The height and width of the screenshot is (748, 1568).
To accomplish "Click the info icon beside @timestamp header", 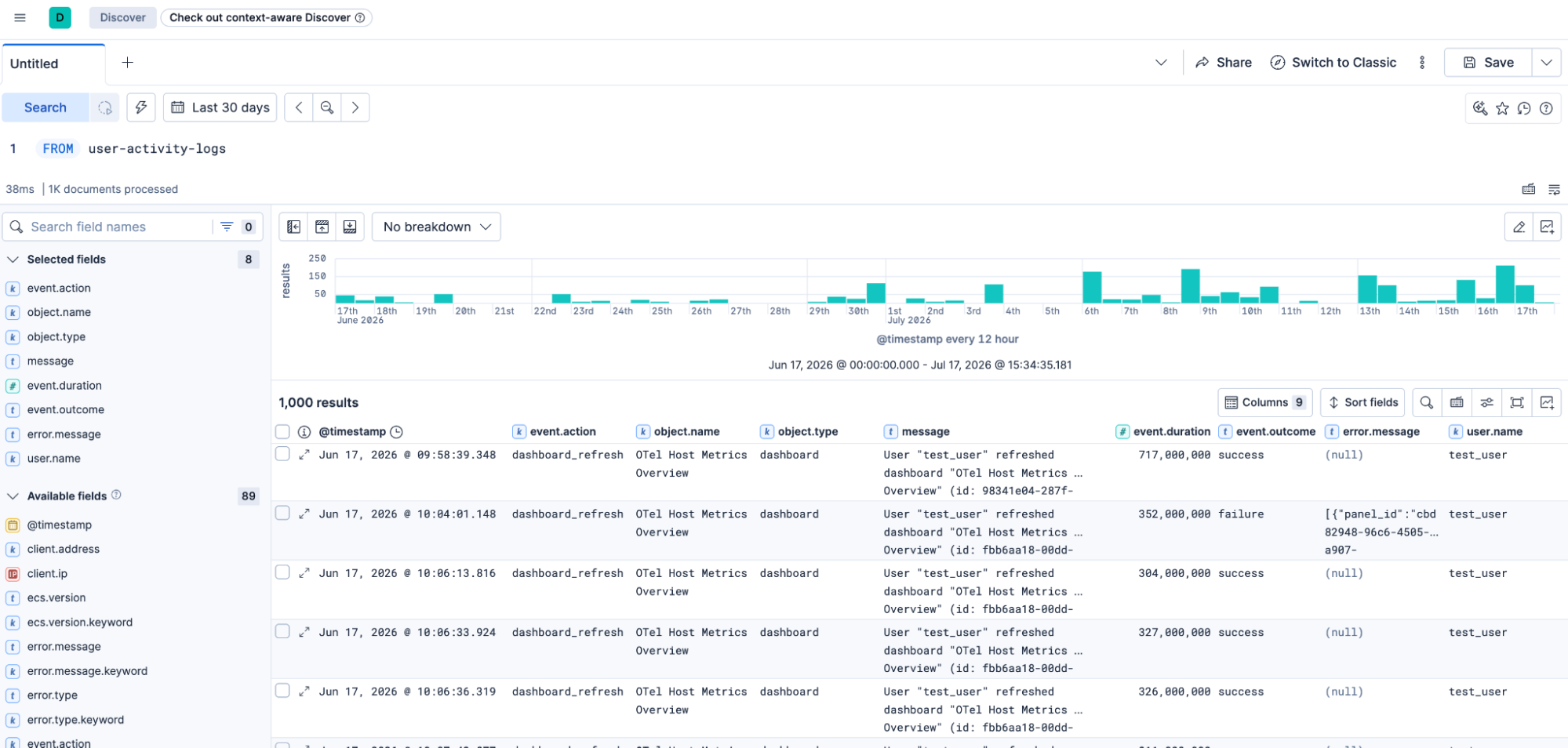I will (304, 432).
